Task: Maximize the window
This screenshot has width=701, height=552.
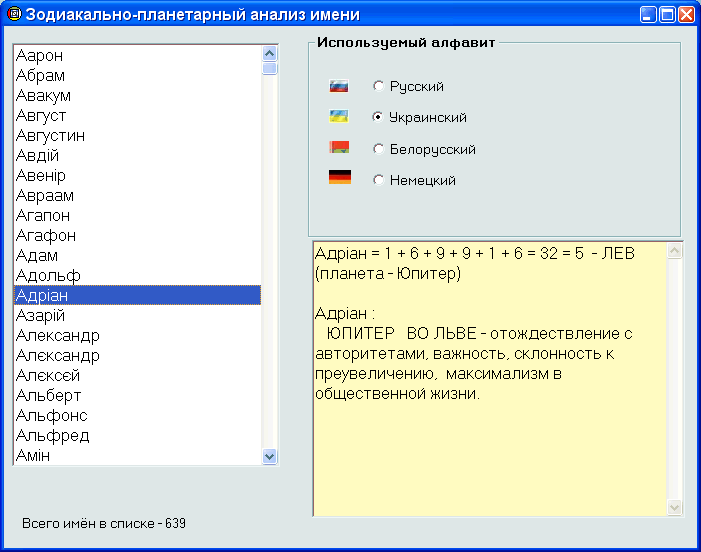Action: pos(667,14)
